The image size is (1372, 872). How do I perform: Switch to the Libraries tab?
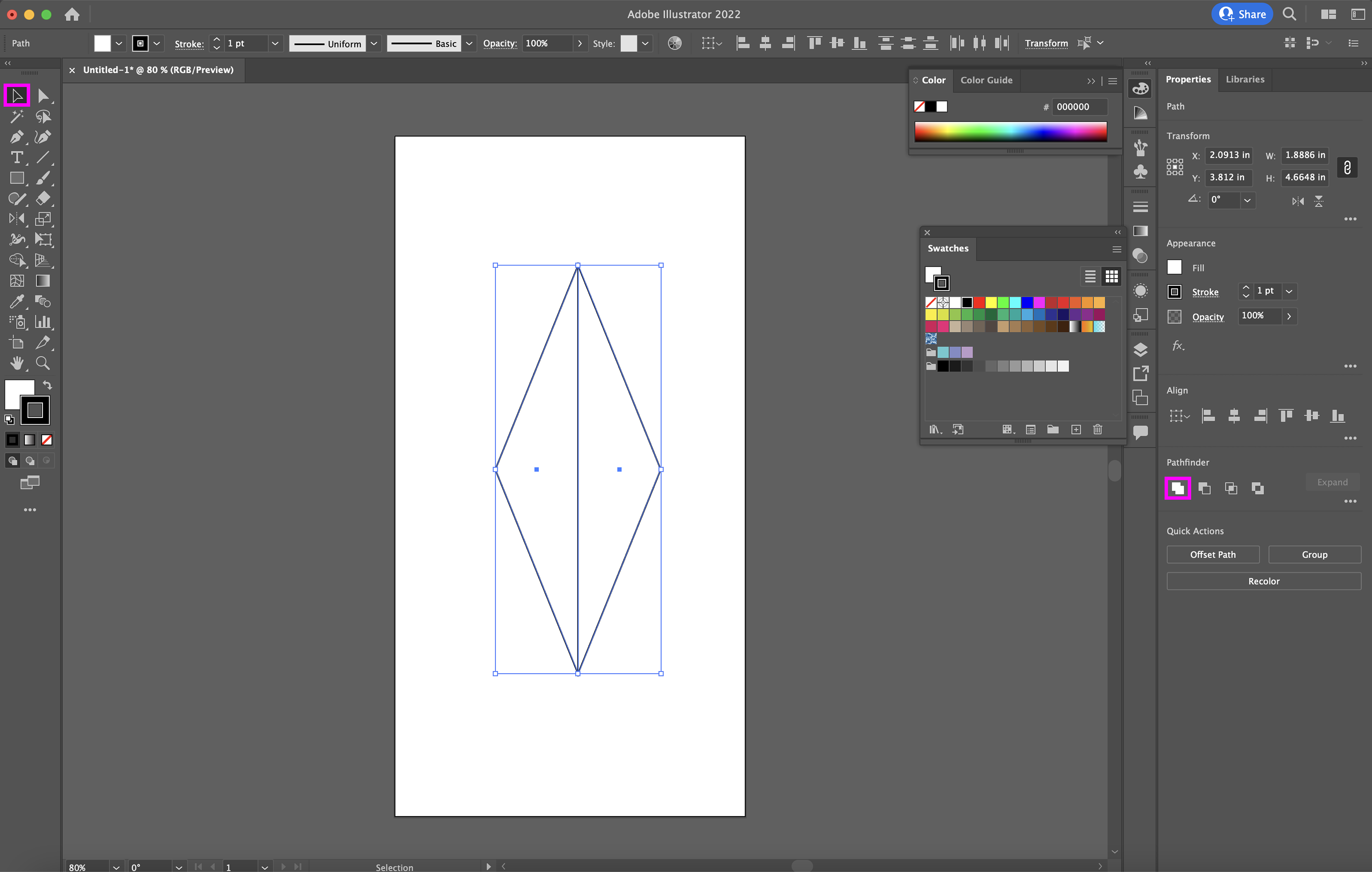(x=1244, y=79)
